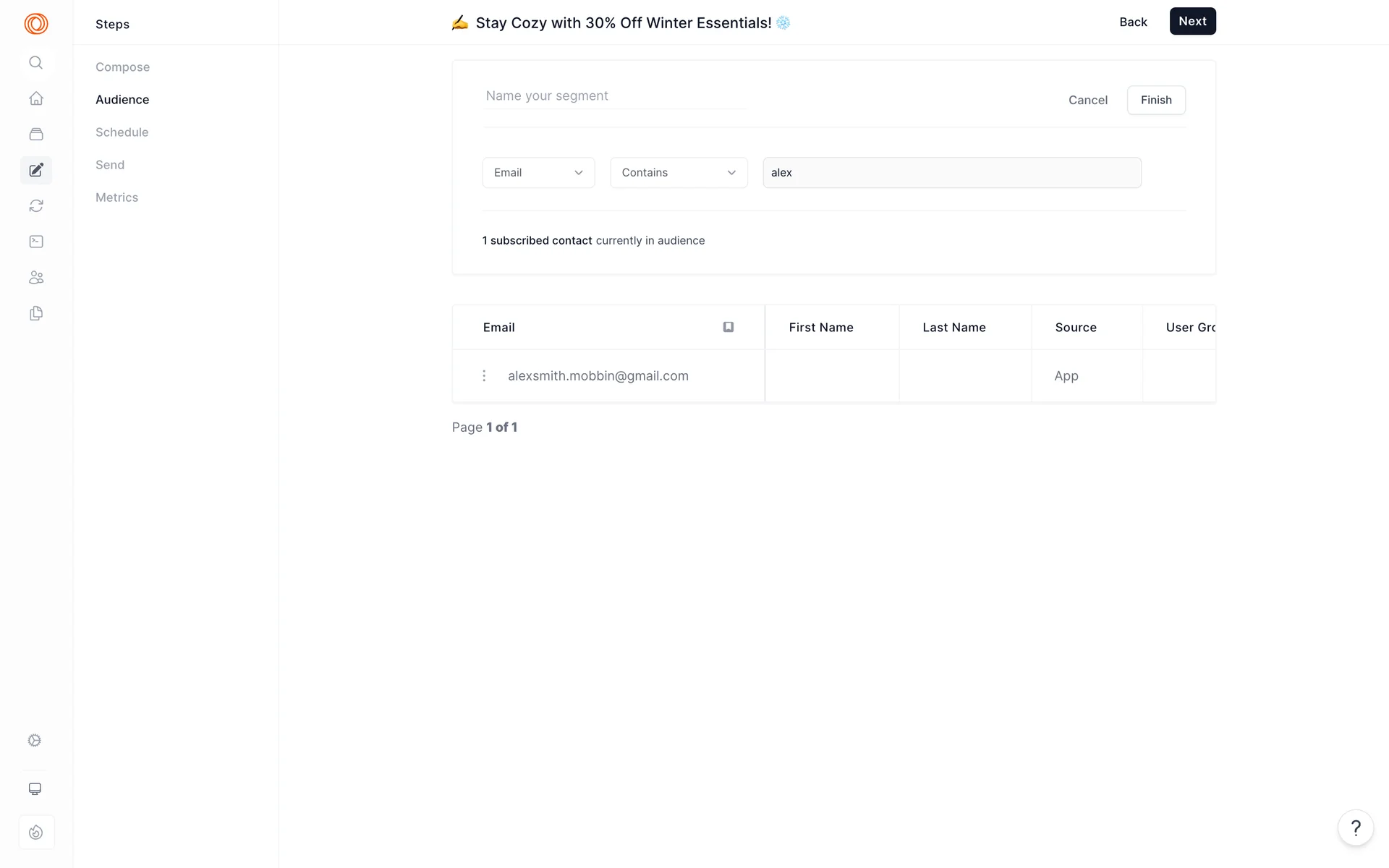
Task: Click the Next button
Action: click(x=1192, y=22)
